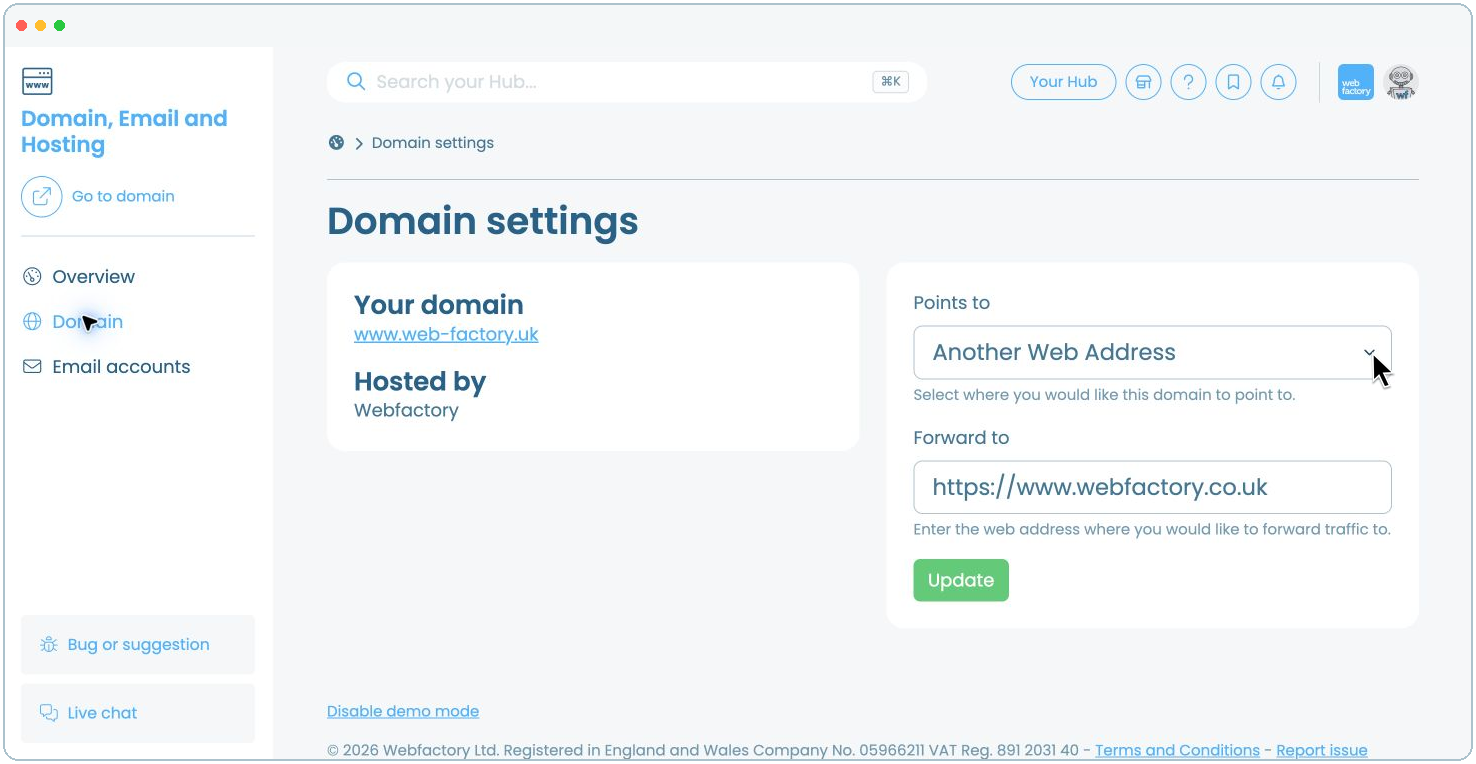Click the chat bubbles icon beside Live chat
The image size is (1476, 764).
pos(48,713)
